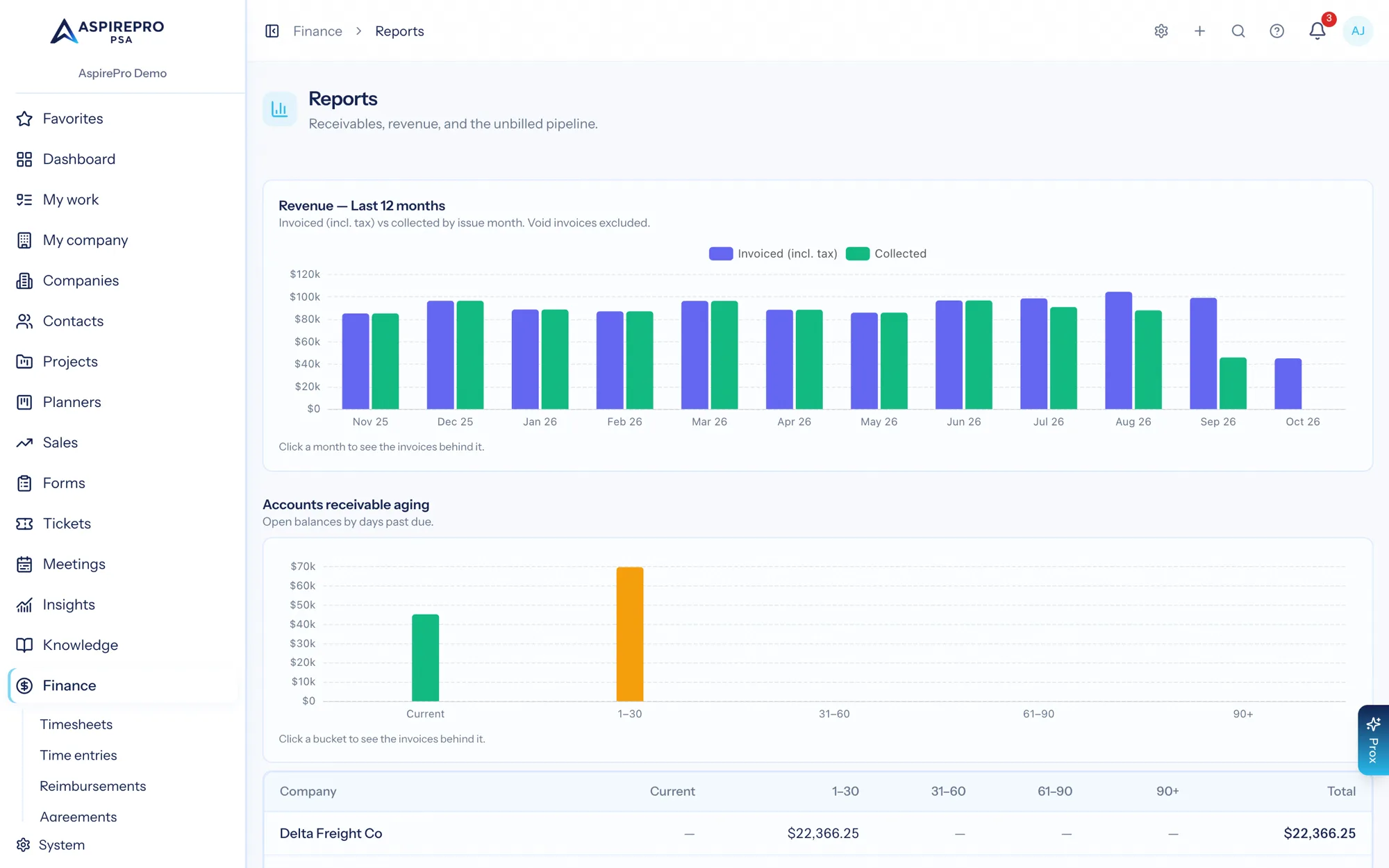1389x868 pixels.
Task: Open the Timesheets submenu item
Action: tap(76, 724)
